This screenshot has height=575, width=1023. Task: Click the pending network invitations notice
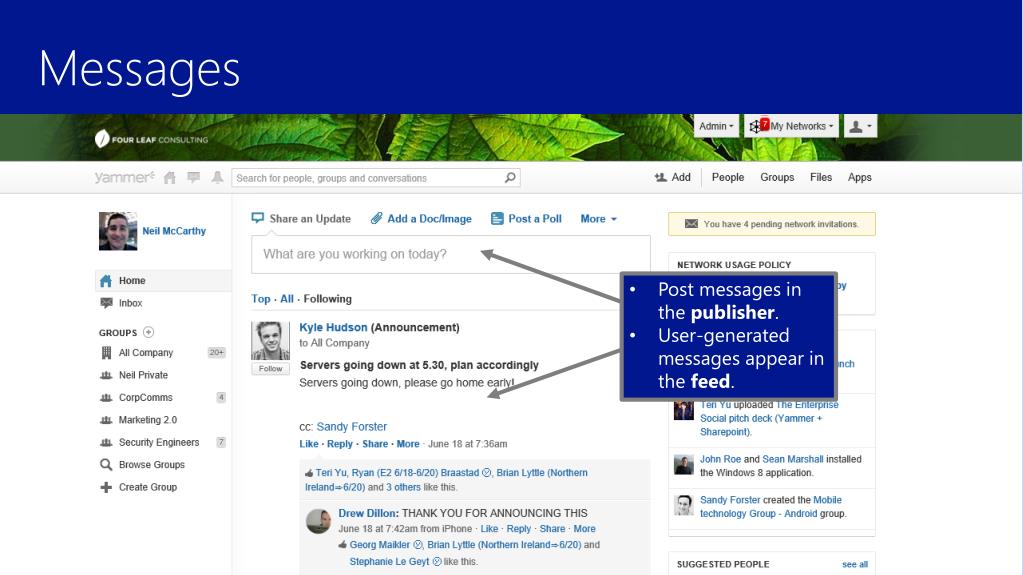772,224
